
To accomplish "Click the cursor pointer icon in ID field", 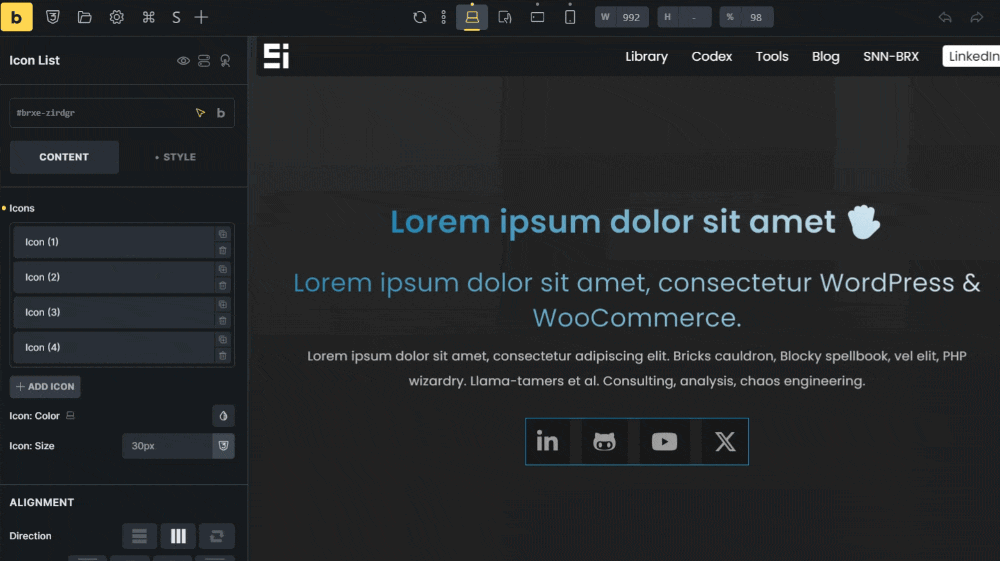I will click(x=200, y=113).
